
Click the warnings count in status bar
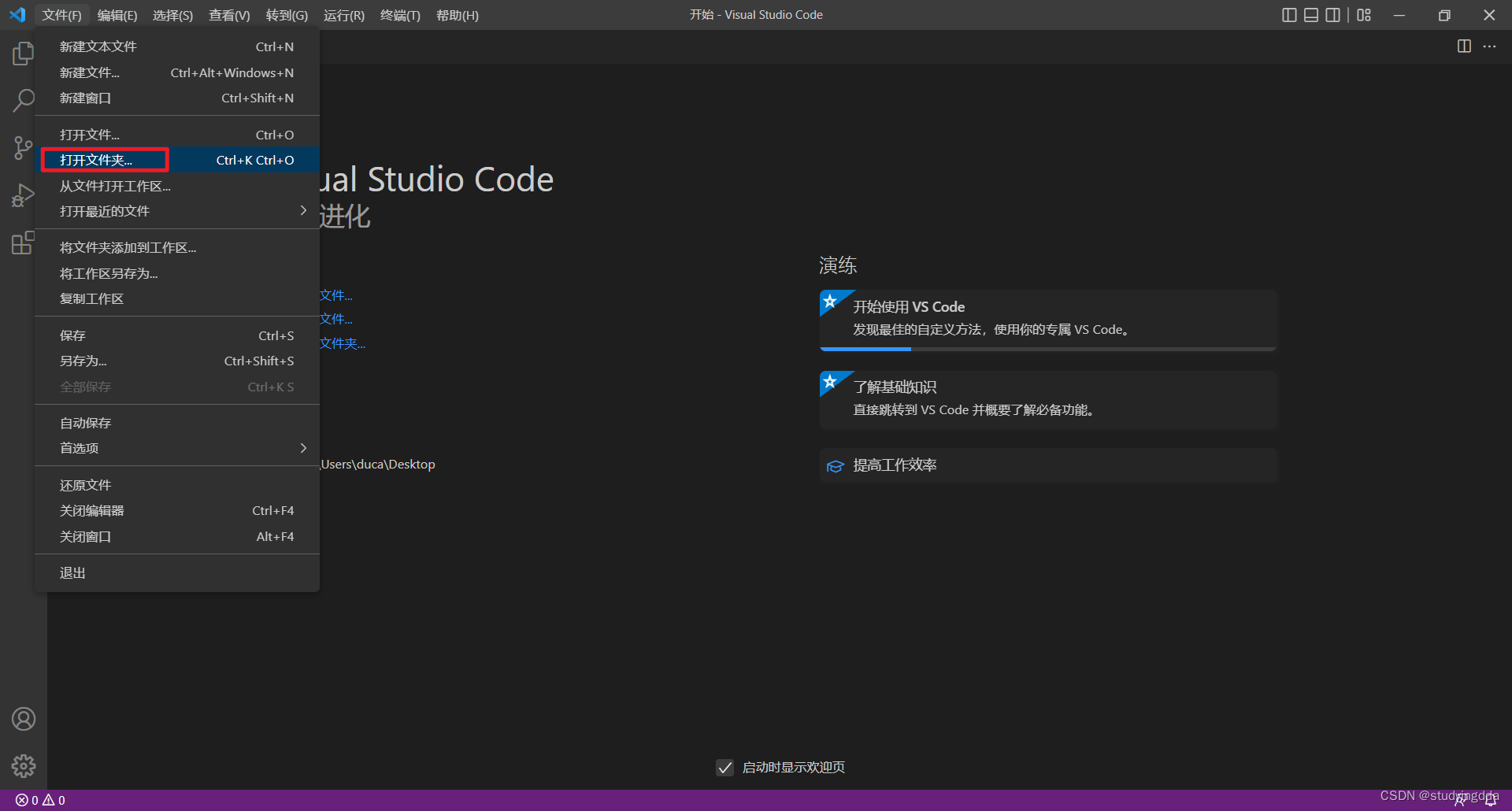pos(54,800)
